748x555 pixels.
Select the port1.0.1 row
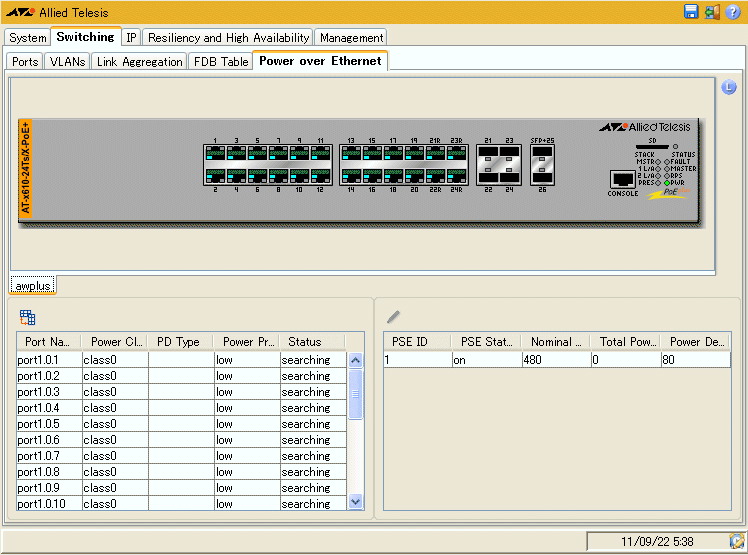coord(181,360)
